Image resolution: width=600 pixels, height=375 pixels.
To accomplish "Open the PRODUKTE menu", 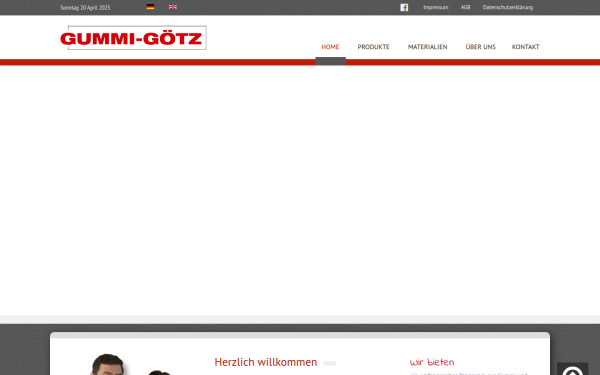I will pos(373,47).
